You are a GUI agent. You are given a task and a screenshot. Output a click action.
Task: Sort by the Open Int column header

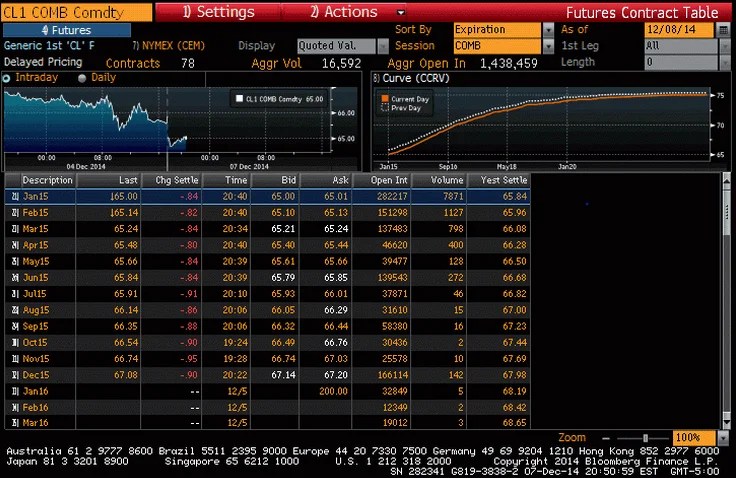tap(382, 180)
